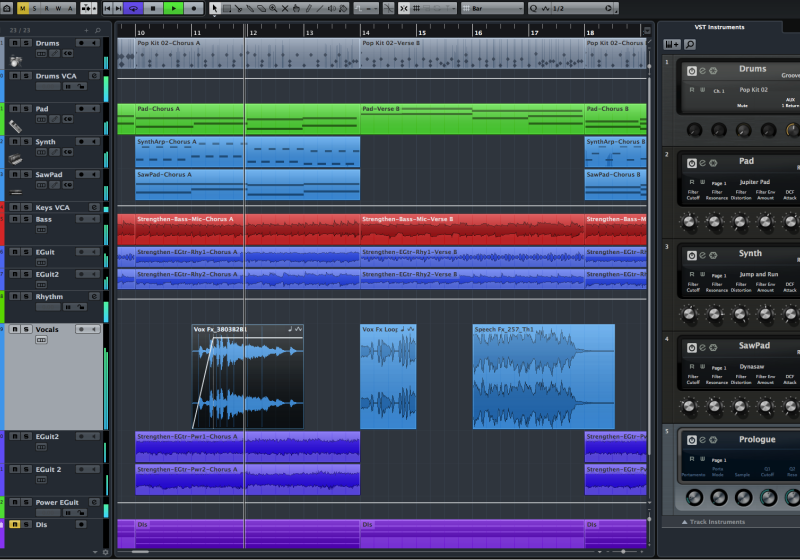Image resolution: width=800 pixels, height=560 pixels.
Task: Click the find instrument magnifier icon
Action: [690, 44]
